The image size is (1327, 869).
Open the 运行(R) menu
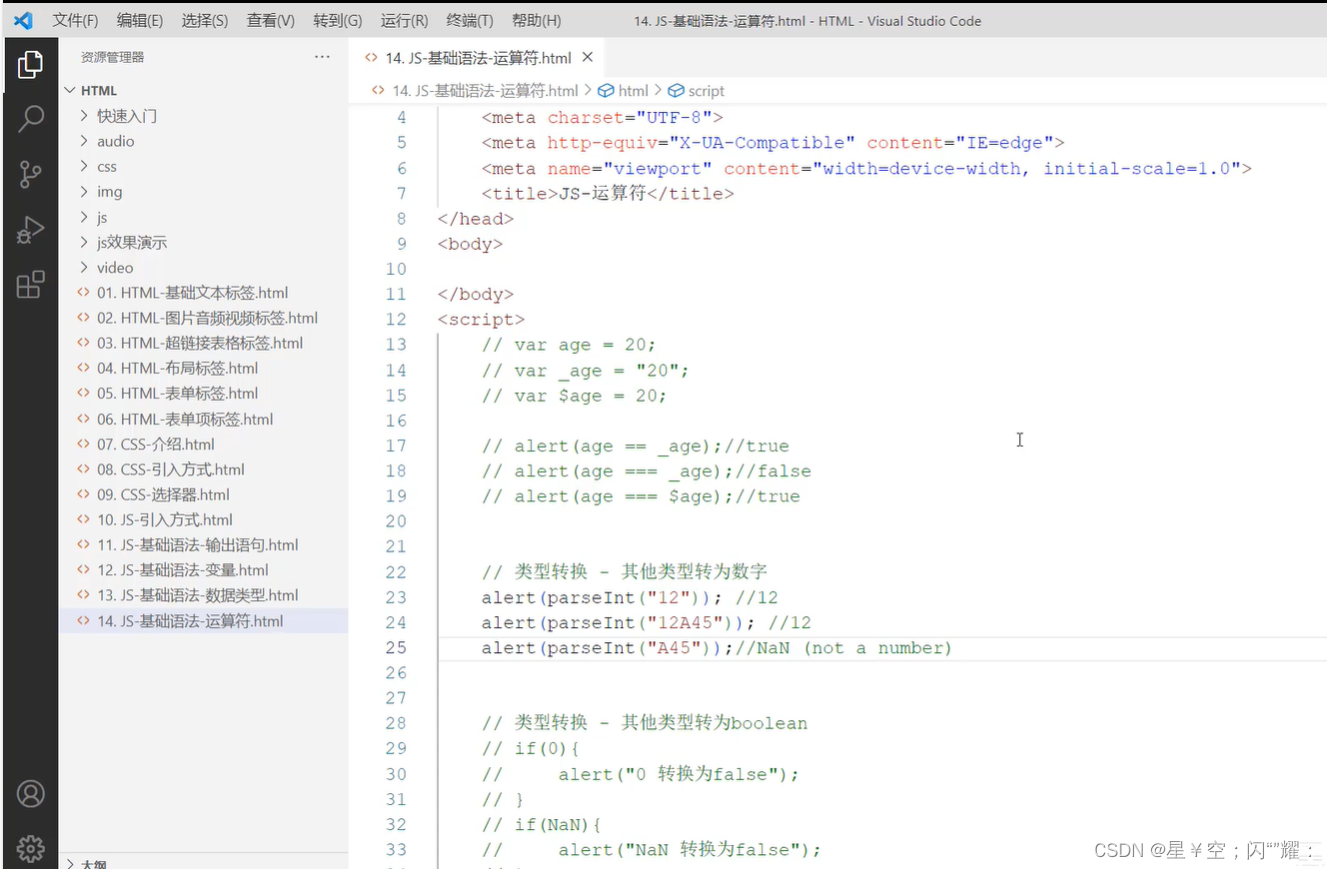(x=403, y=20)
